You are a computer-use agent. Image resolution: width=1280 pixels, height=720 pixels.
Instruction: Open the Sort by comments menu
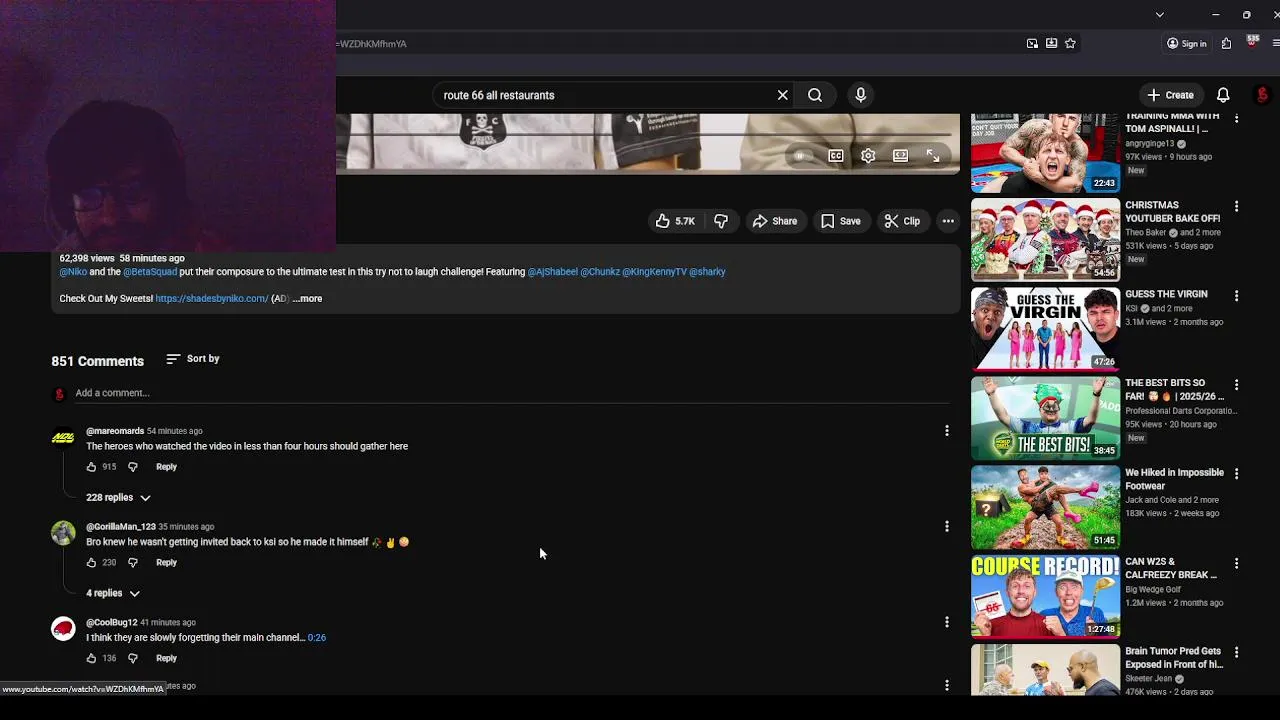[193, 359]
